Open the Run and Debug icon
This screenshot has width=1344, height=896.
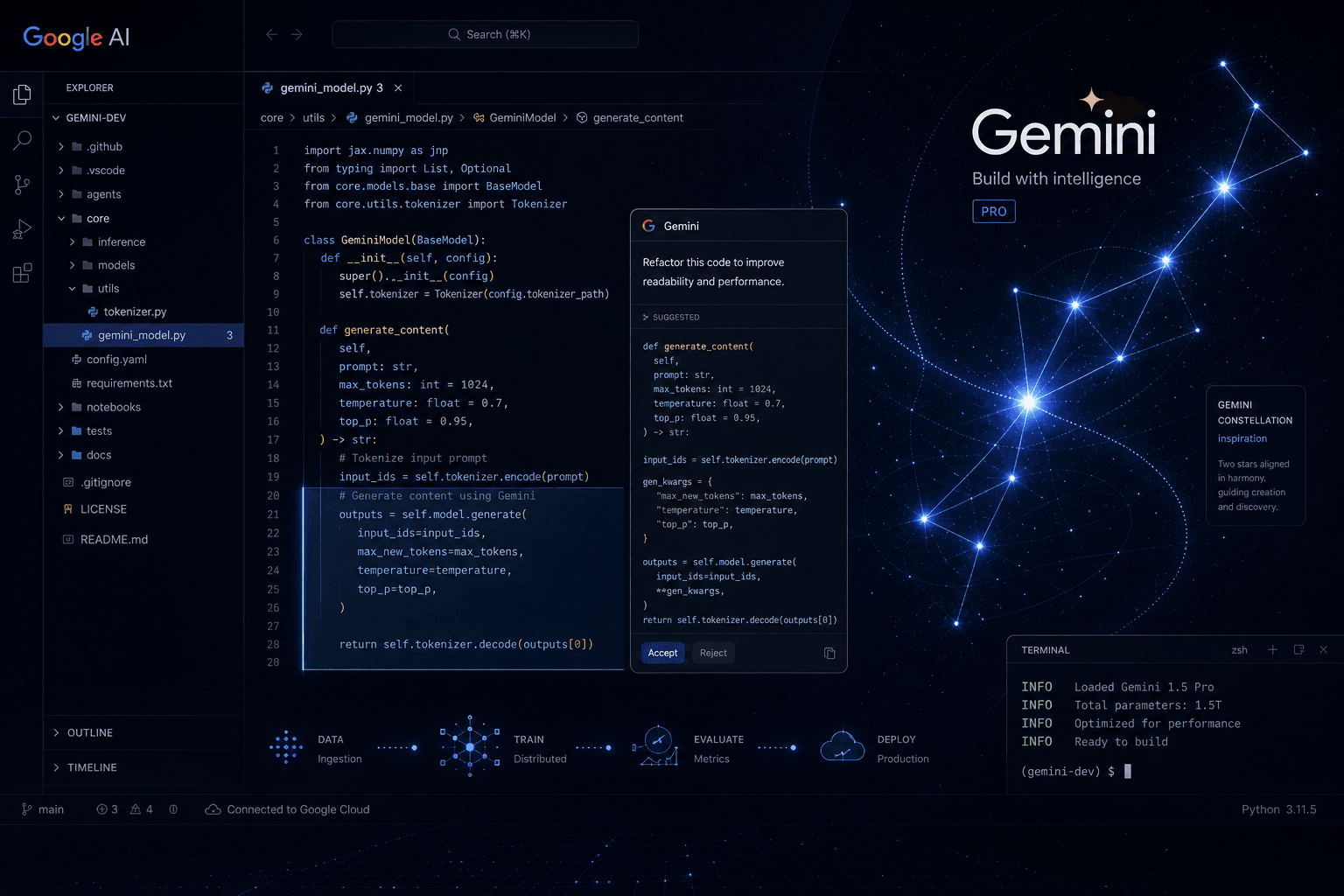(22, 229)
